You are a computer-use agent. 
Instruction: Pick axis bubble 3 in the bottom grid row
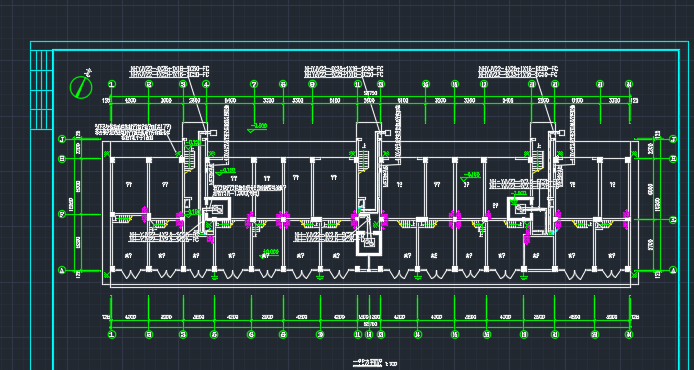pyautogui.click(x=183, y=335)
